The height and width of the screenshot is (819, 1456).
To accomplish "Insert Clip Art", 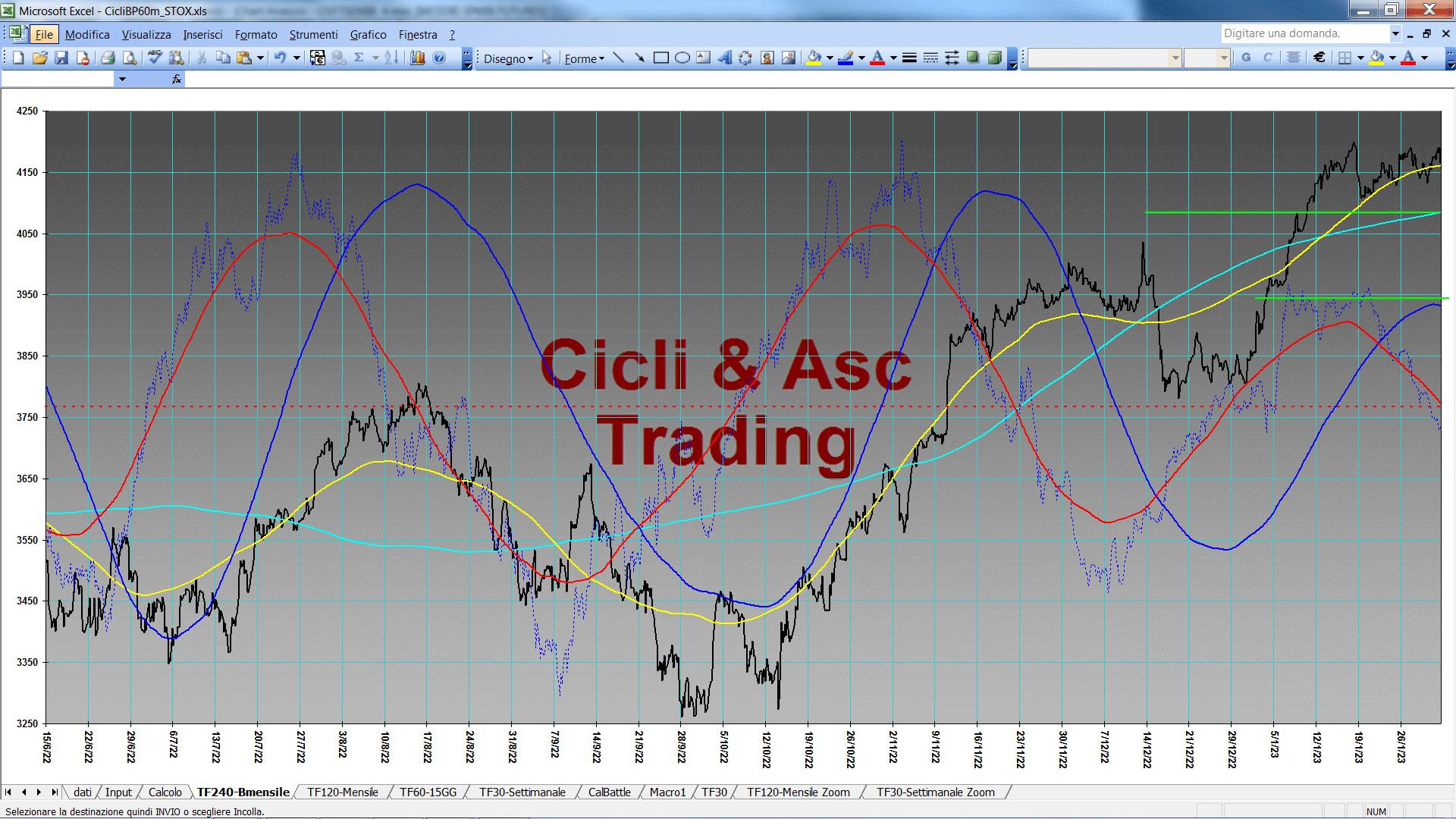I will click(767, 58).
